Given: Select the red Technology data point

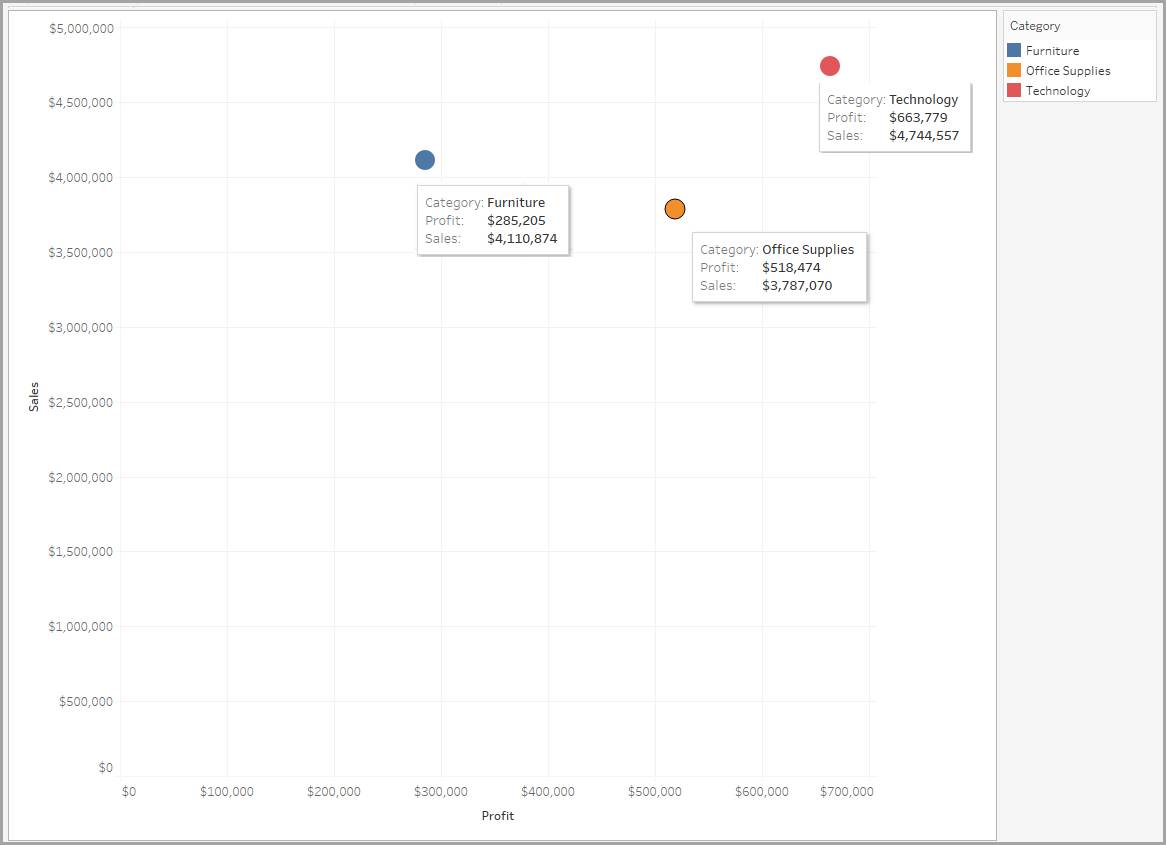Looking at the screenshot, I should click(x=828, y=65).
